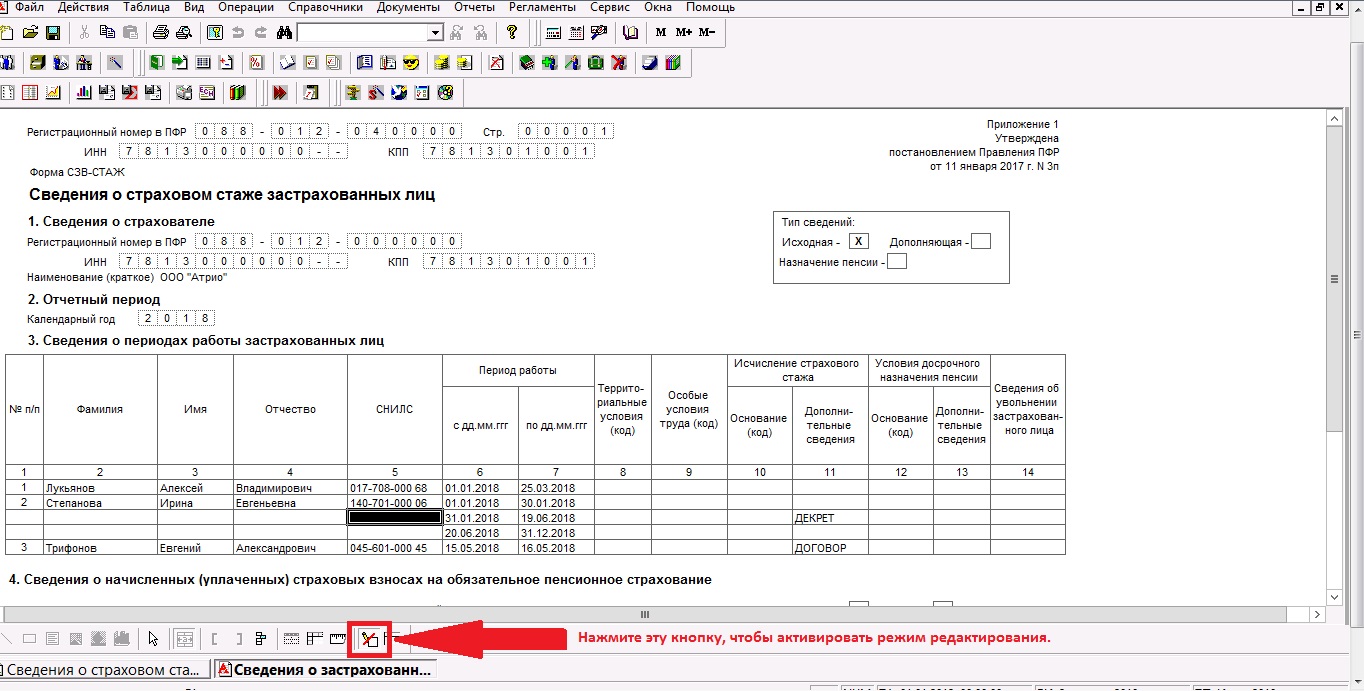Open the 'Справочники' menu
The height and width of the screenshot is (691, 1364).
click(x=325, y=7)
